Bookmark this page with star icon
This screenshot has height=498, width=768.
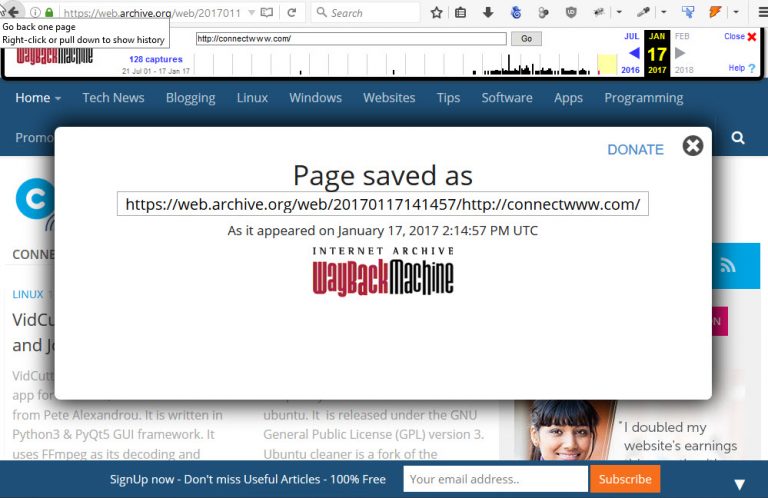pos(436,13)
